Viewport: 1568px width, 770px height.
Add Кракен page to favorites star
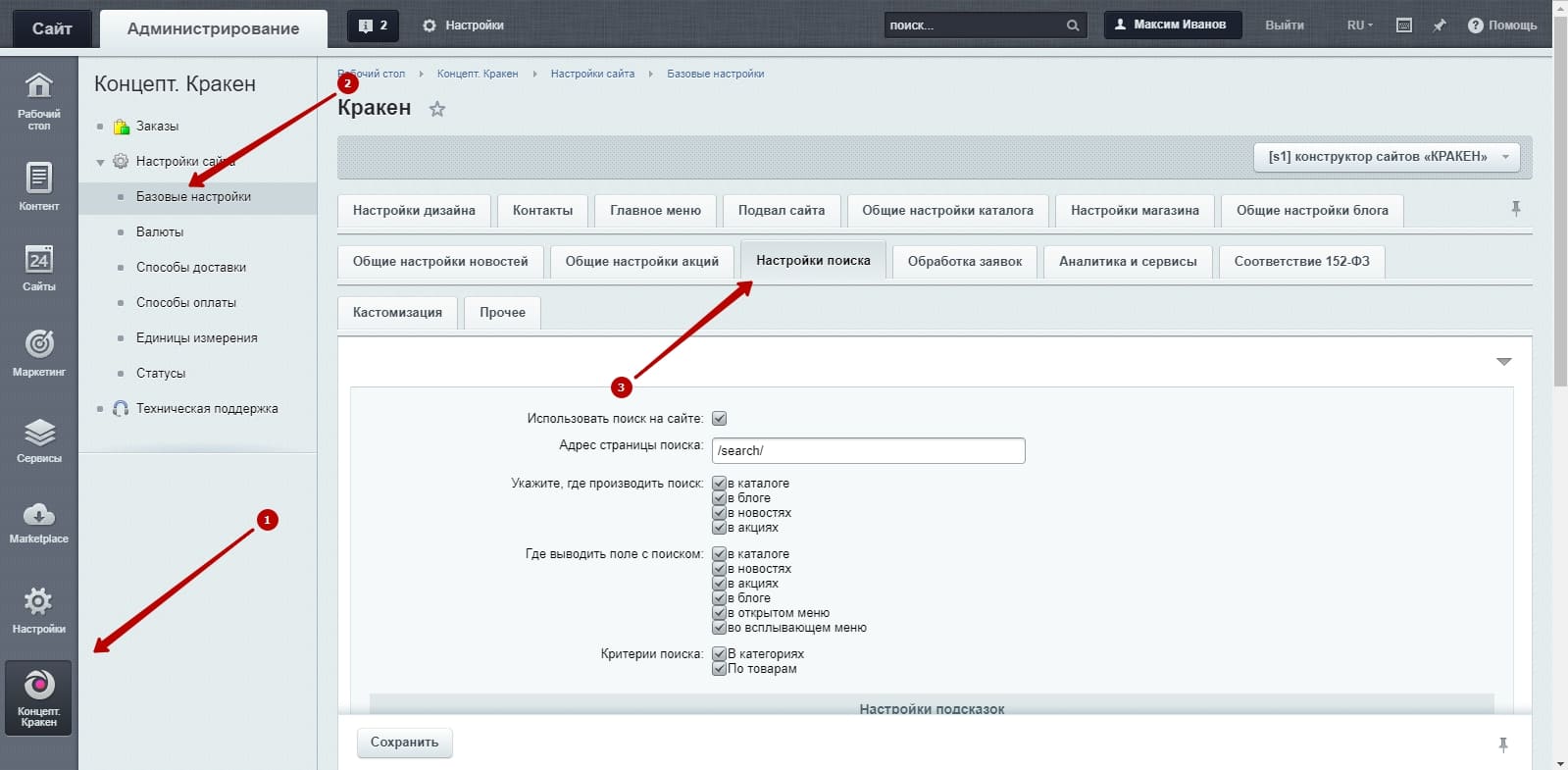point(437,109)
